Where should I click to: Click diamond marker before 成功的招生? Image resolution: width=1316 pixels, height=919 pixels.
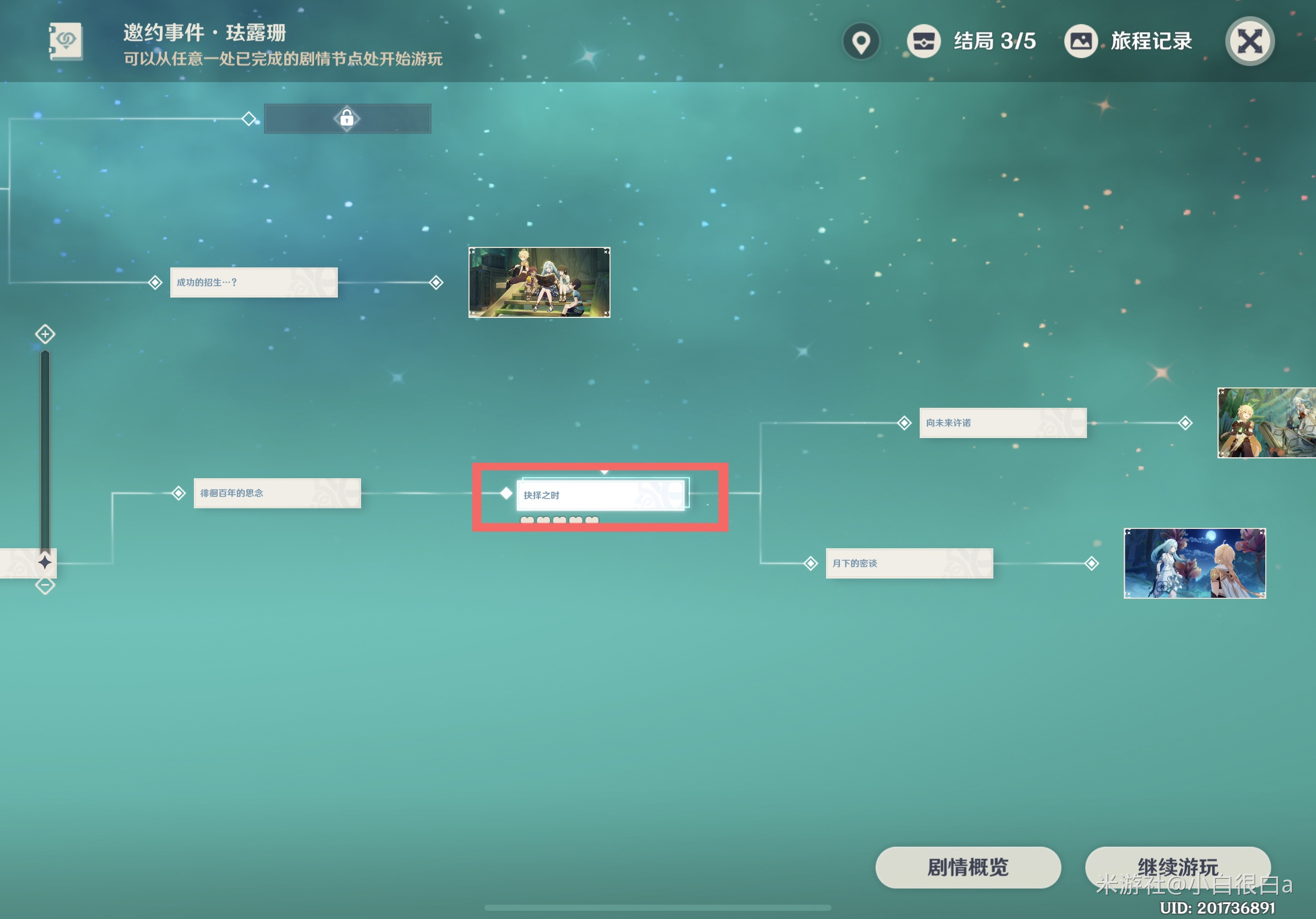click(x=155, y=283)
